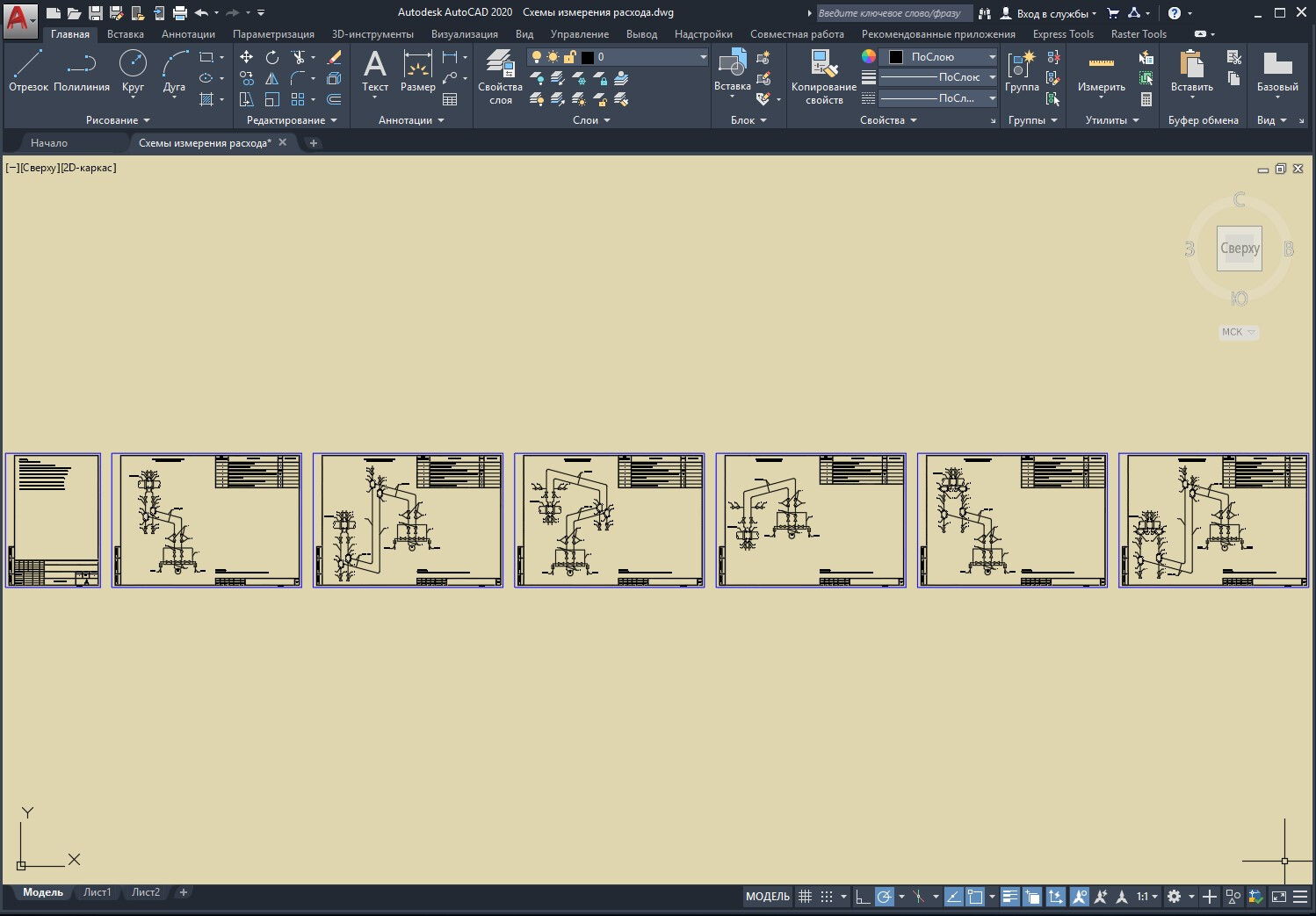Open the annotation scale 1:1 dropdown
The height and width of the screenshot is (916, 1316).
click(1147, 897)
